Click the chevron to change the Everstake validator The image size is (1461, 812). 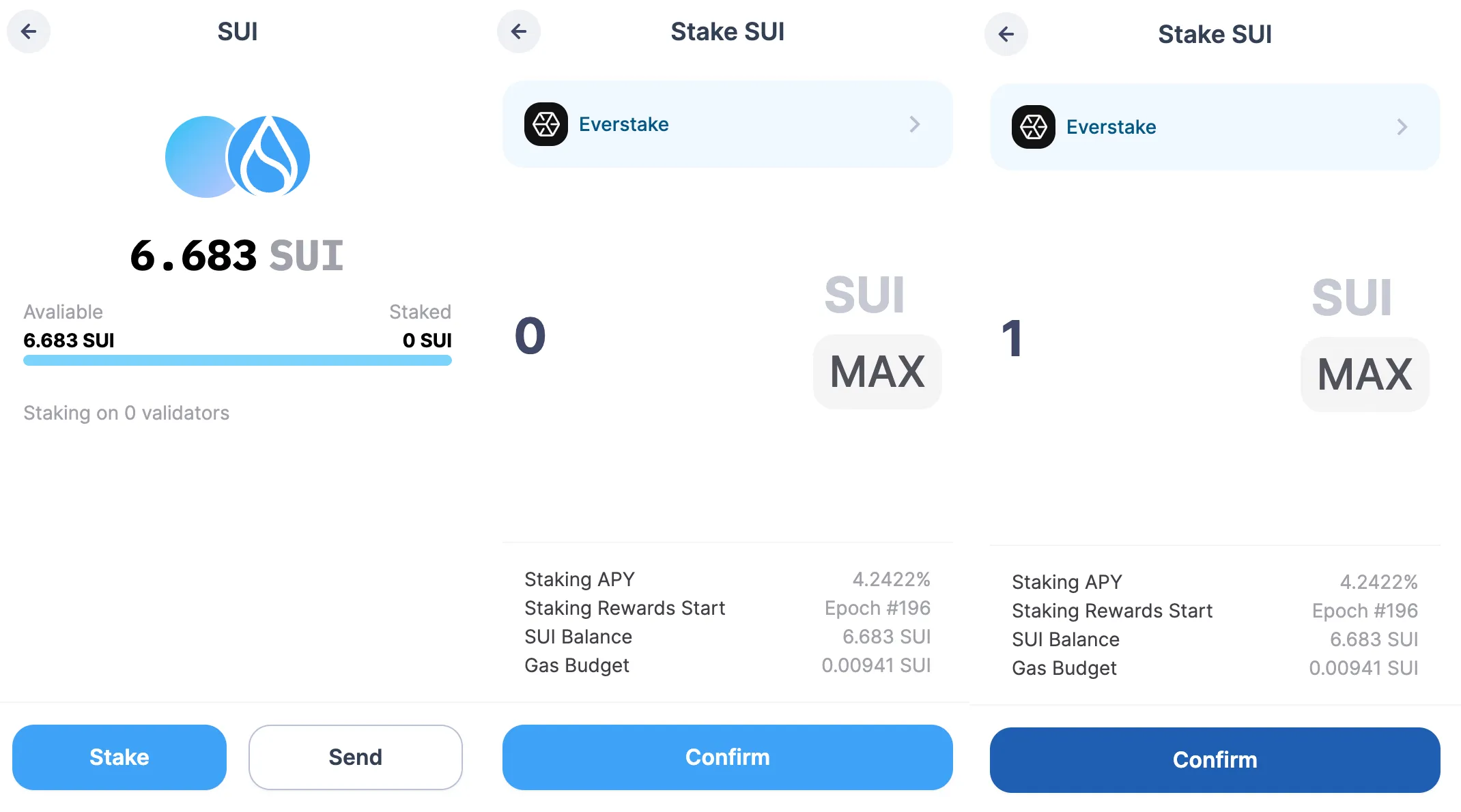click(x=915, y=124)
